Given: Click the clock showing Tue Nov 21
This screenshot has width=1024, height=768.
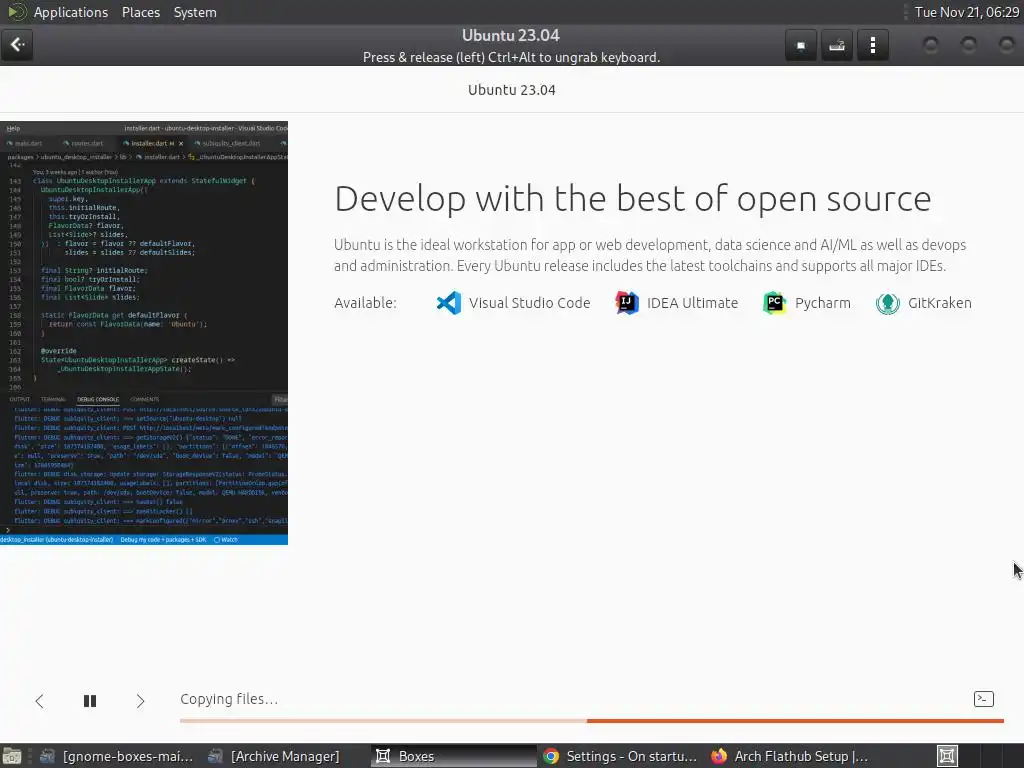Looking at the screenshot, I should [x=967, y=12].
